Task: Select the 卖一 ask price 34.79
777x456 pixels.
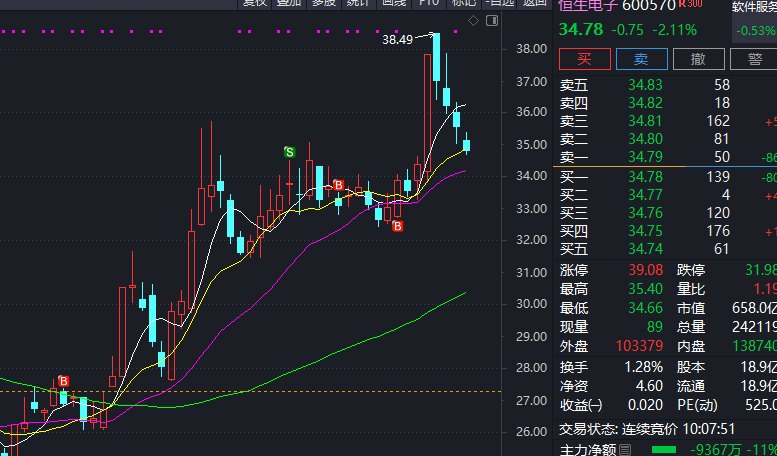Action: (645, 157)
